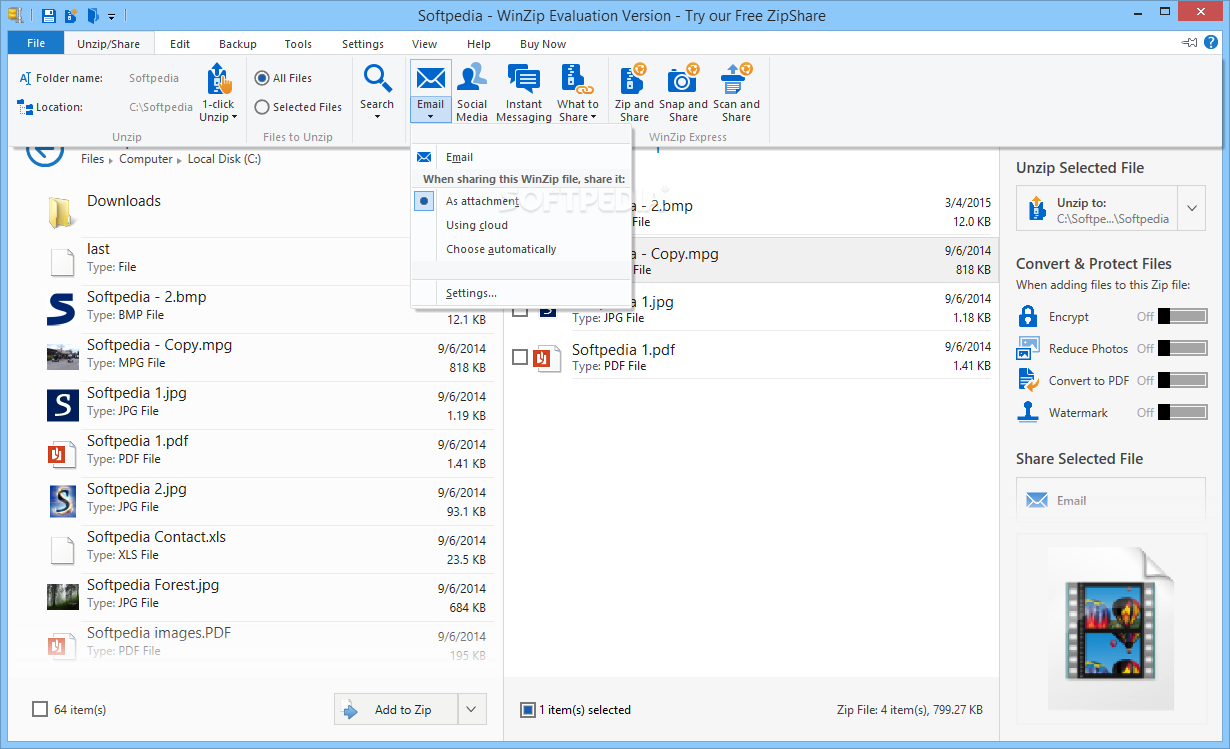1230x749 pixels.
Task: Open the dropdown arrow beside Add to Zip
Action: click(472, 709)
